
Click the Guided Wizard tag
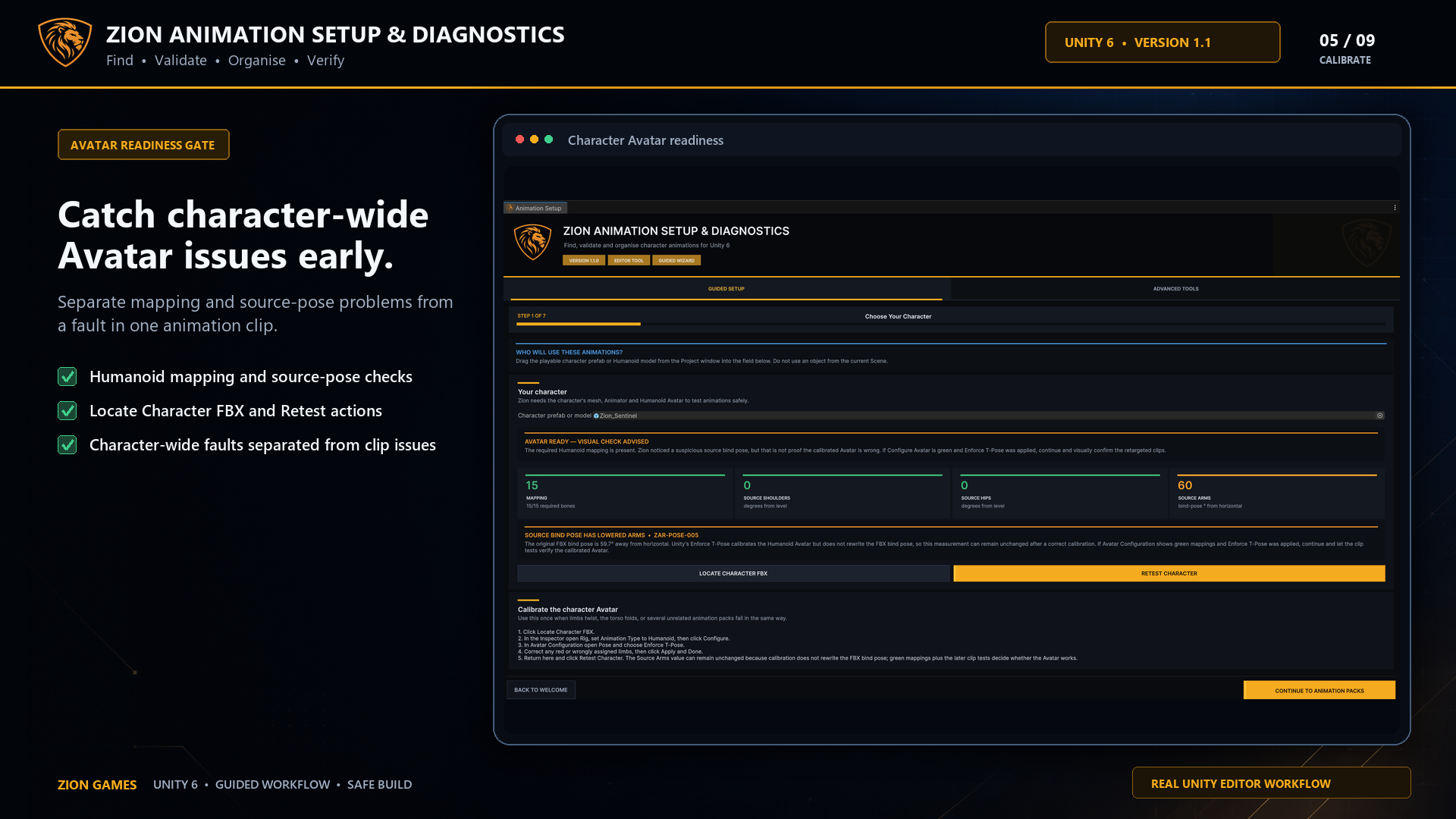tap(676, 260)
